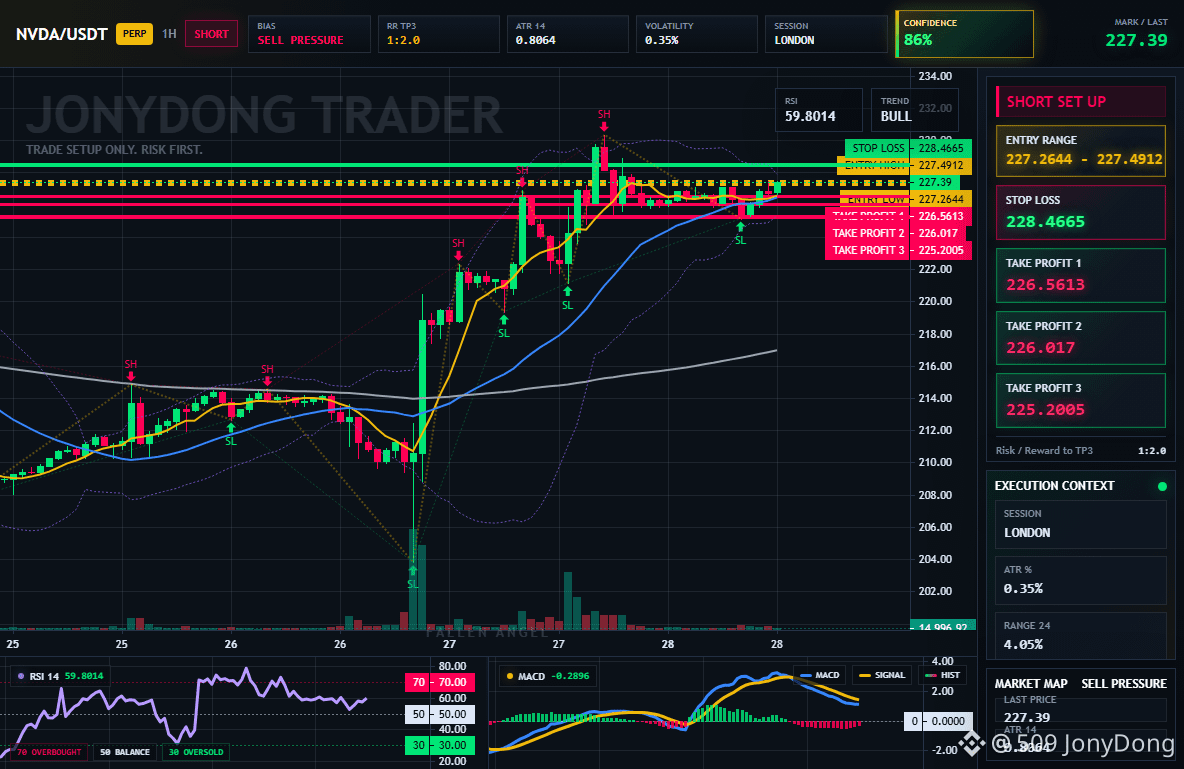This screenshot has width=1184, height=769.
Task: Toggle the HIST legend entry
Action: pos(942,675)
